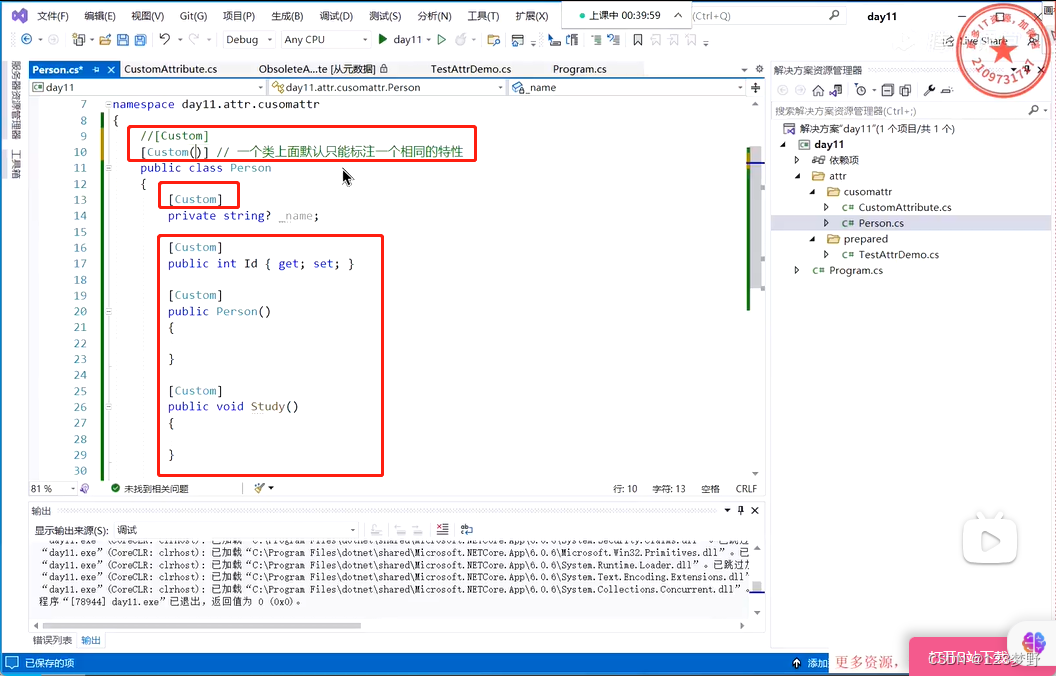
Task: Open the 编辑(E) menu
Action: [100, 15]
